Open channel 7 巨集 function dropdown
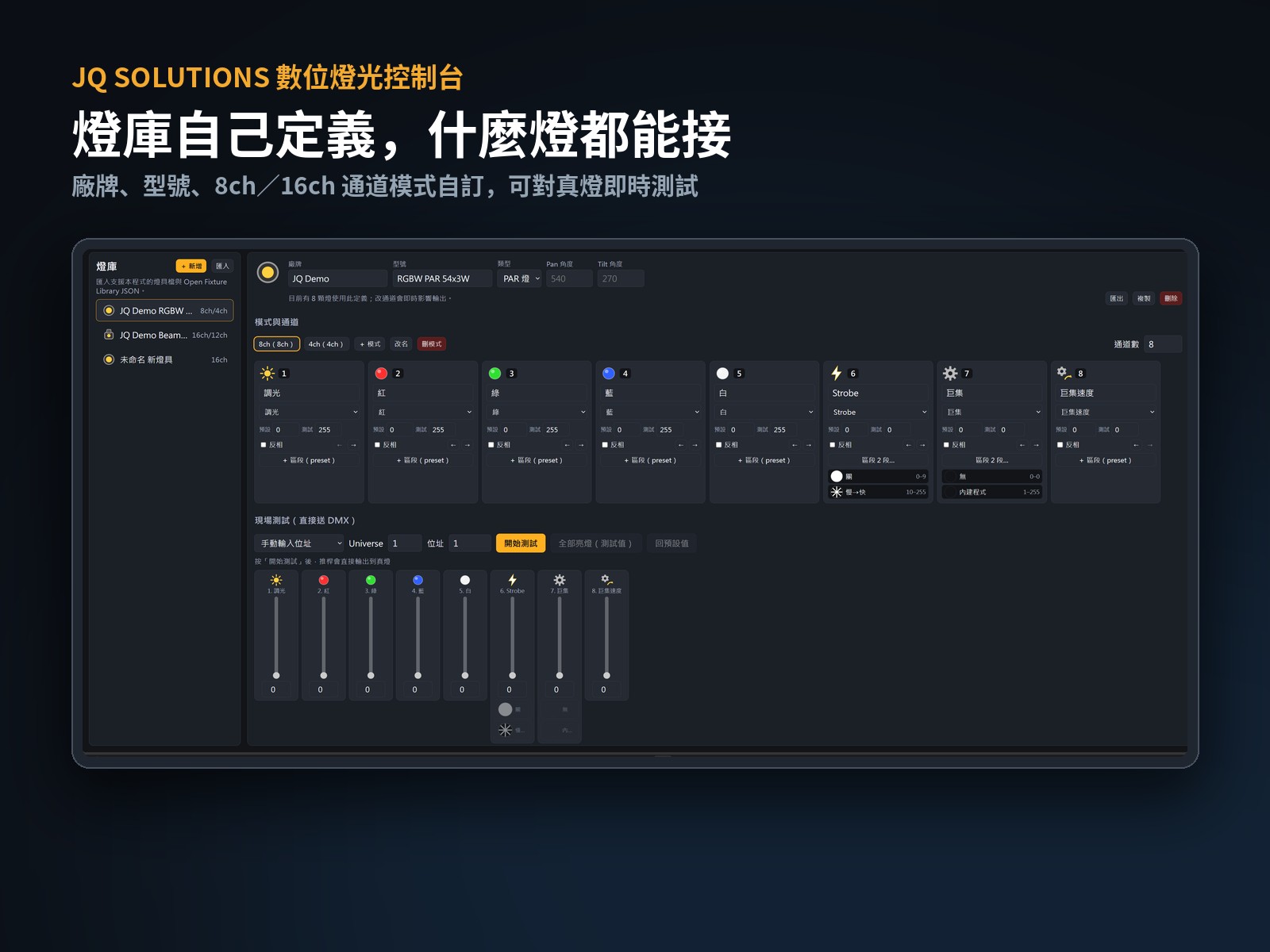The height and width of the screenshot is (952, 1270). 992,412
